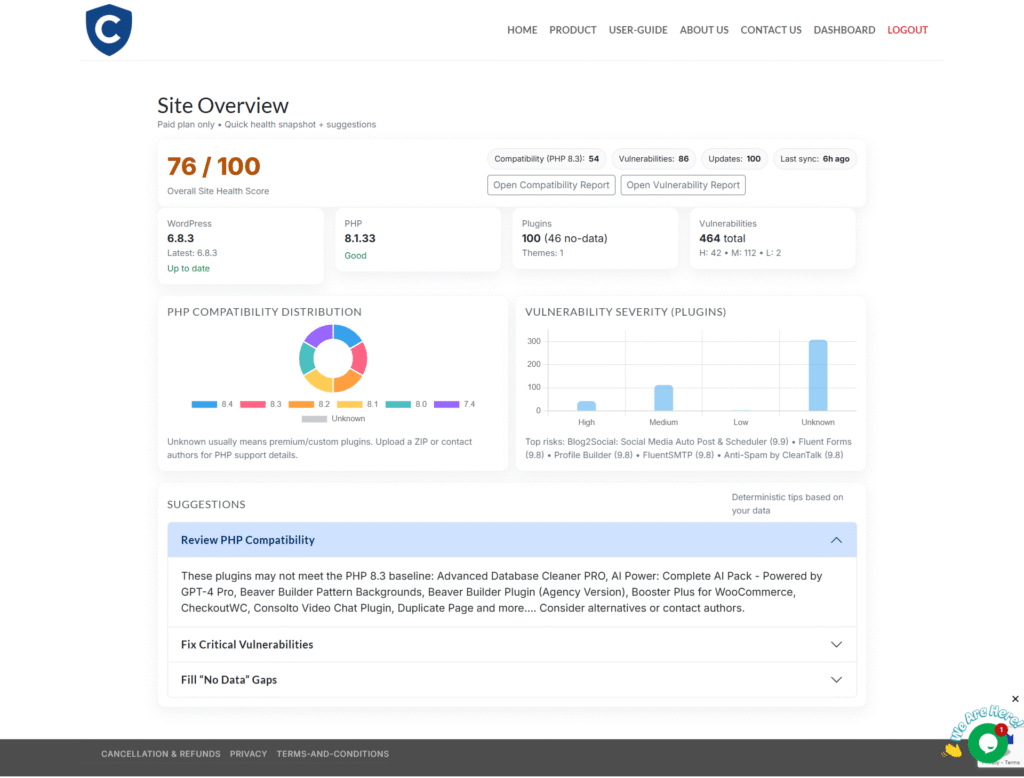Toggle the 7.4 purple legend swatch

447,404
